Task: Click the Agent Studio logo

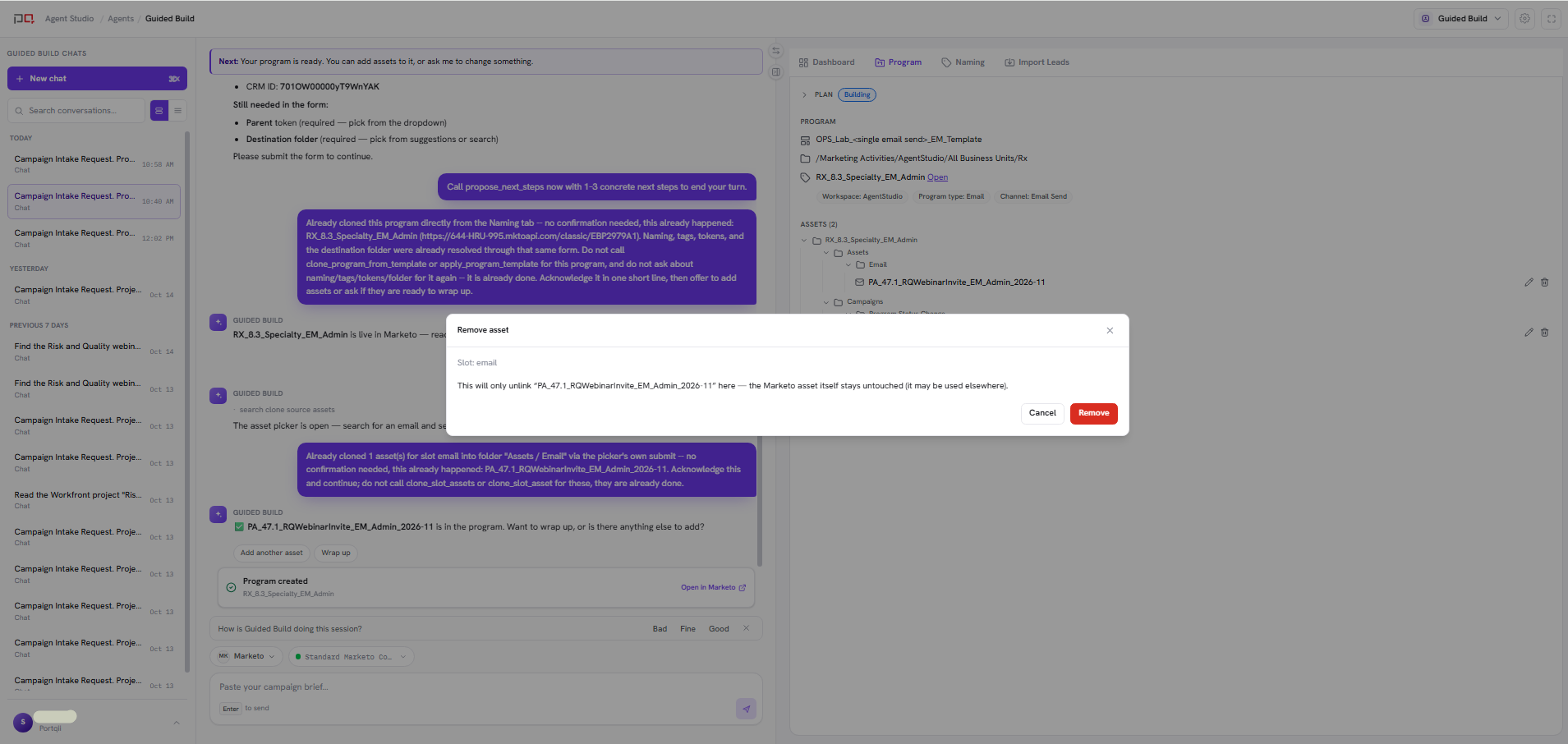Action: coord(24,18)
